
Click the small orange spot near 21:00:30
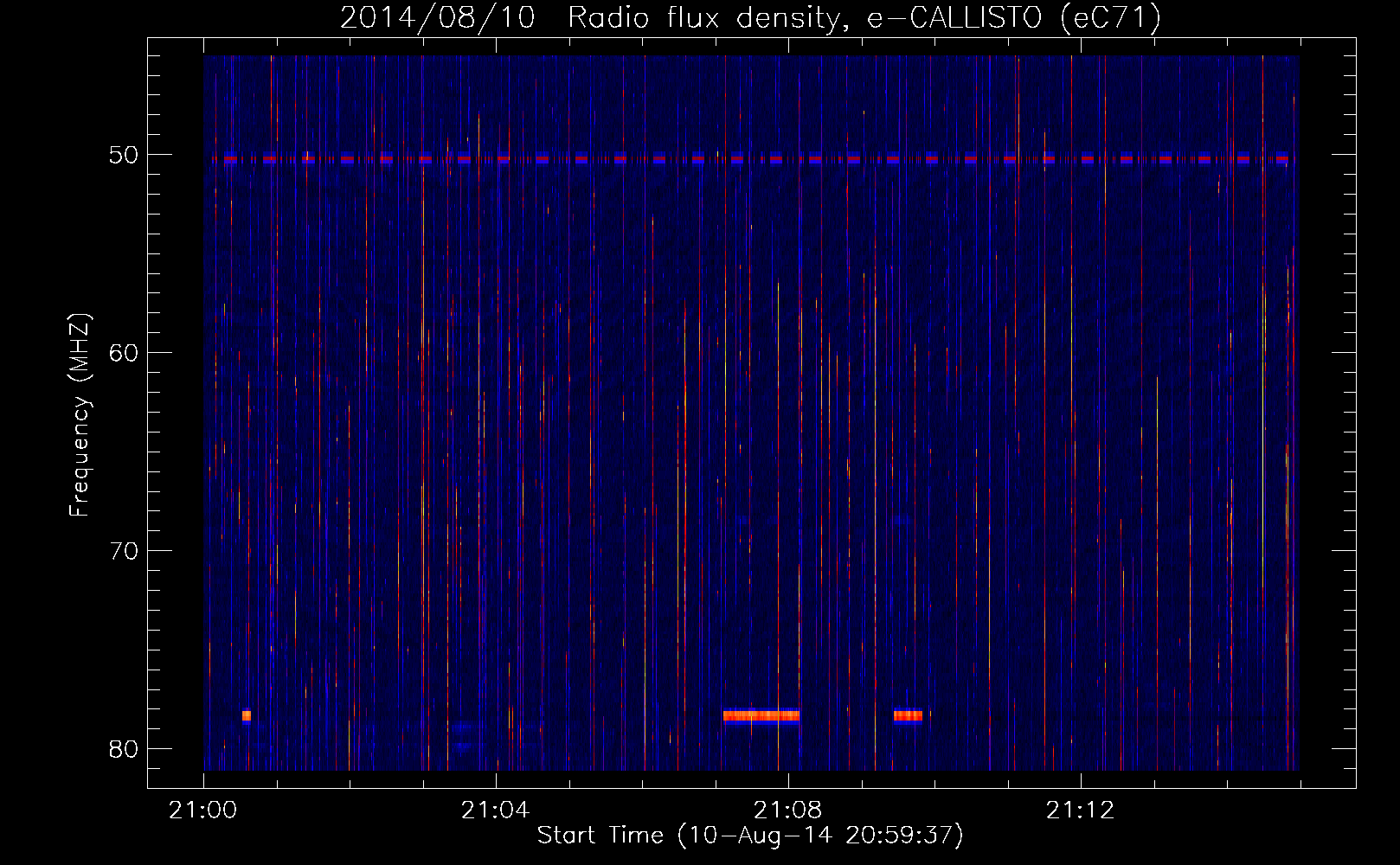point(247,715)
